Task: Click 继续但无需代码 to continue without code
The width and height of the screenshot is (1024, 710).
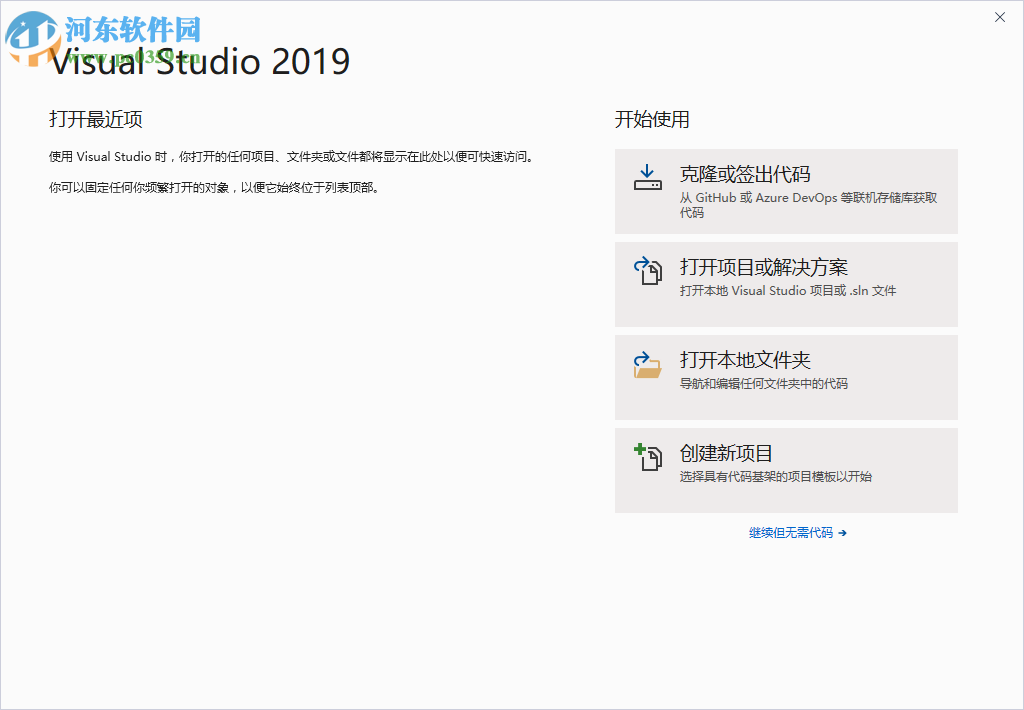Action: pos(793,532)
